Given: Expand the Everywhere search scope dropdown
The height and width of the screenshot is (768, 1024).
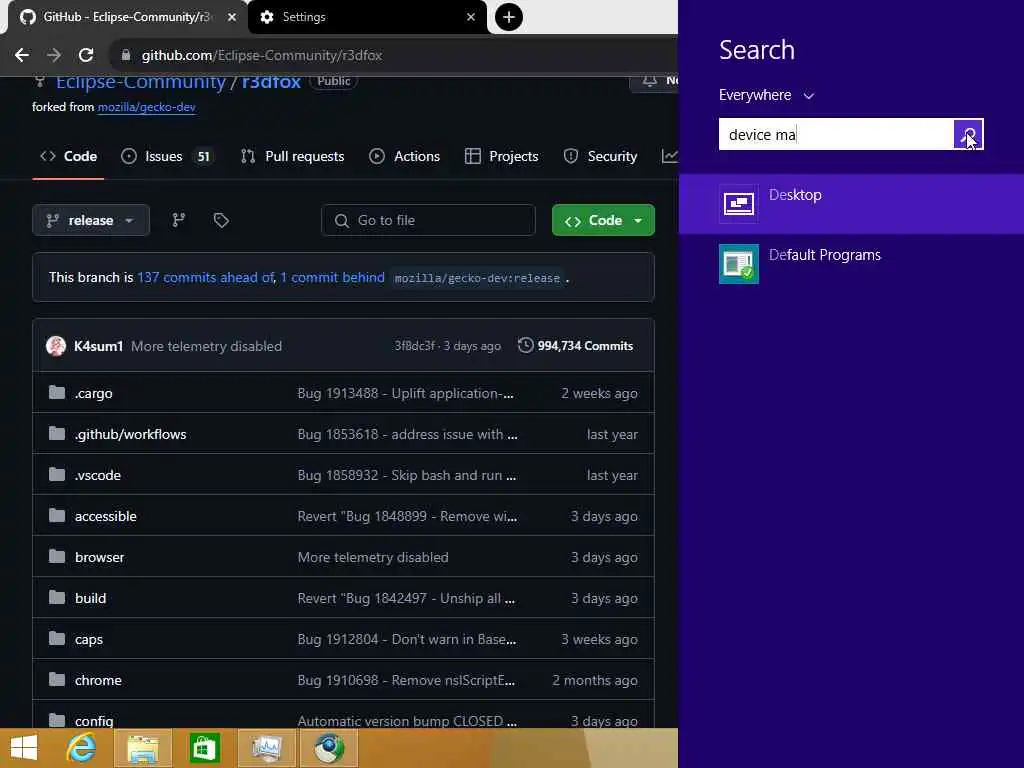Looking at the screenshot, I should coord(767,95).
